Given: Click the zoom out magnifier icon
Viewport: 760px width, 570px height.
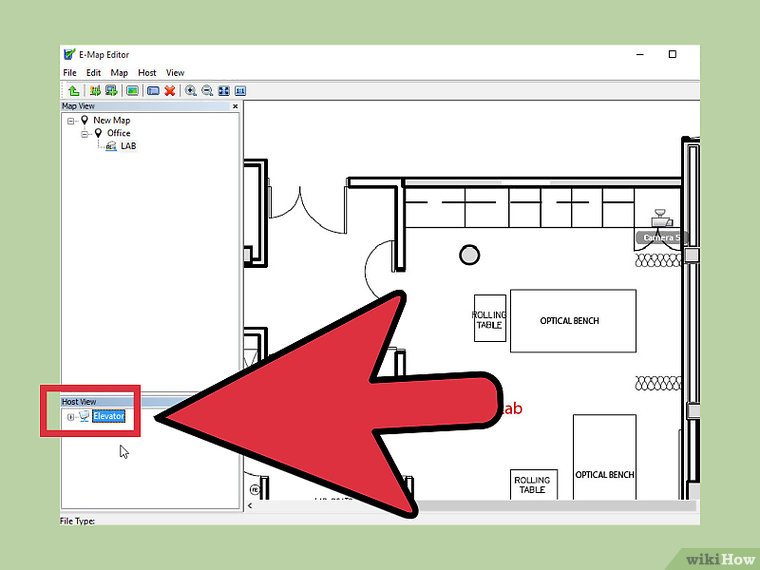Looking at the screenshot, I should point(207,90).
